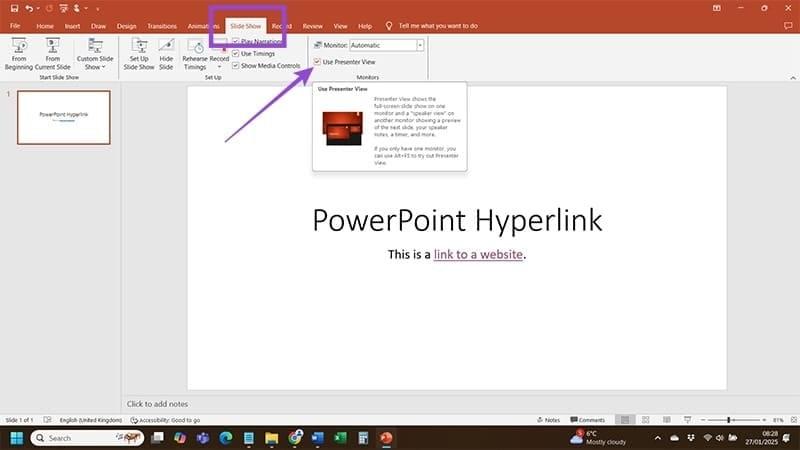Click the taskbar Search box
This screenshot has width=800, height=450.
(87, 438)
